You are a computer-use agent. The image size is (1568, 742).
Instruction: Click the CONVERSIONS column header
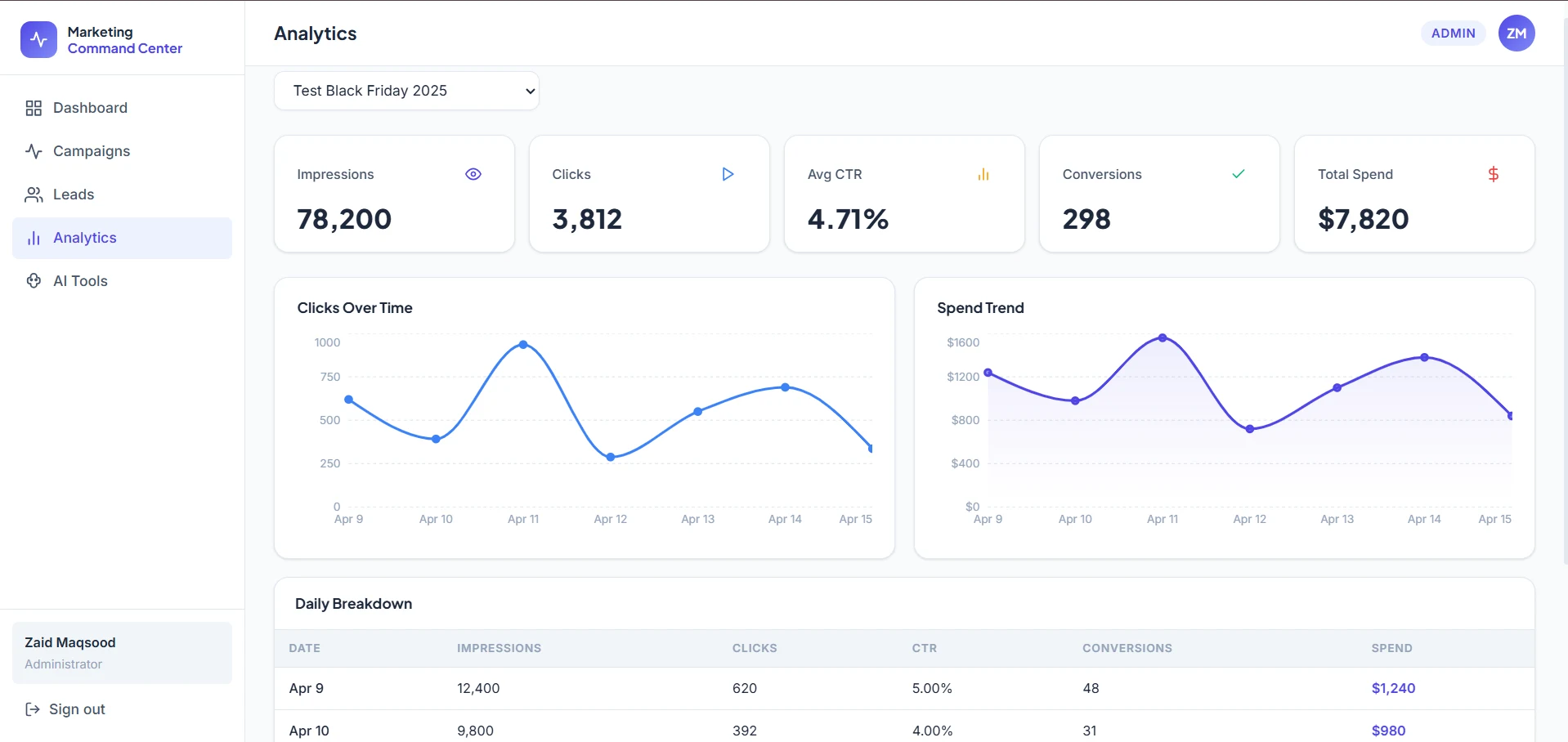point(1127,648)
